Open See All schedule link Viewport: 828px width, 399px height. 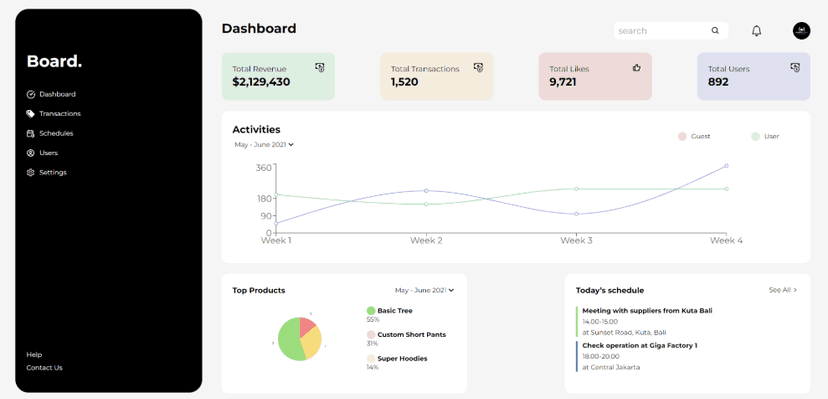coord(783,290)
